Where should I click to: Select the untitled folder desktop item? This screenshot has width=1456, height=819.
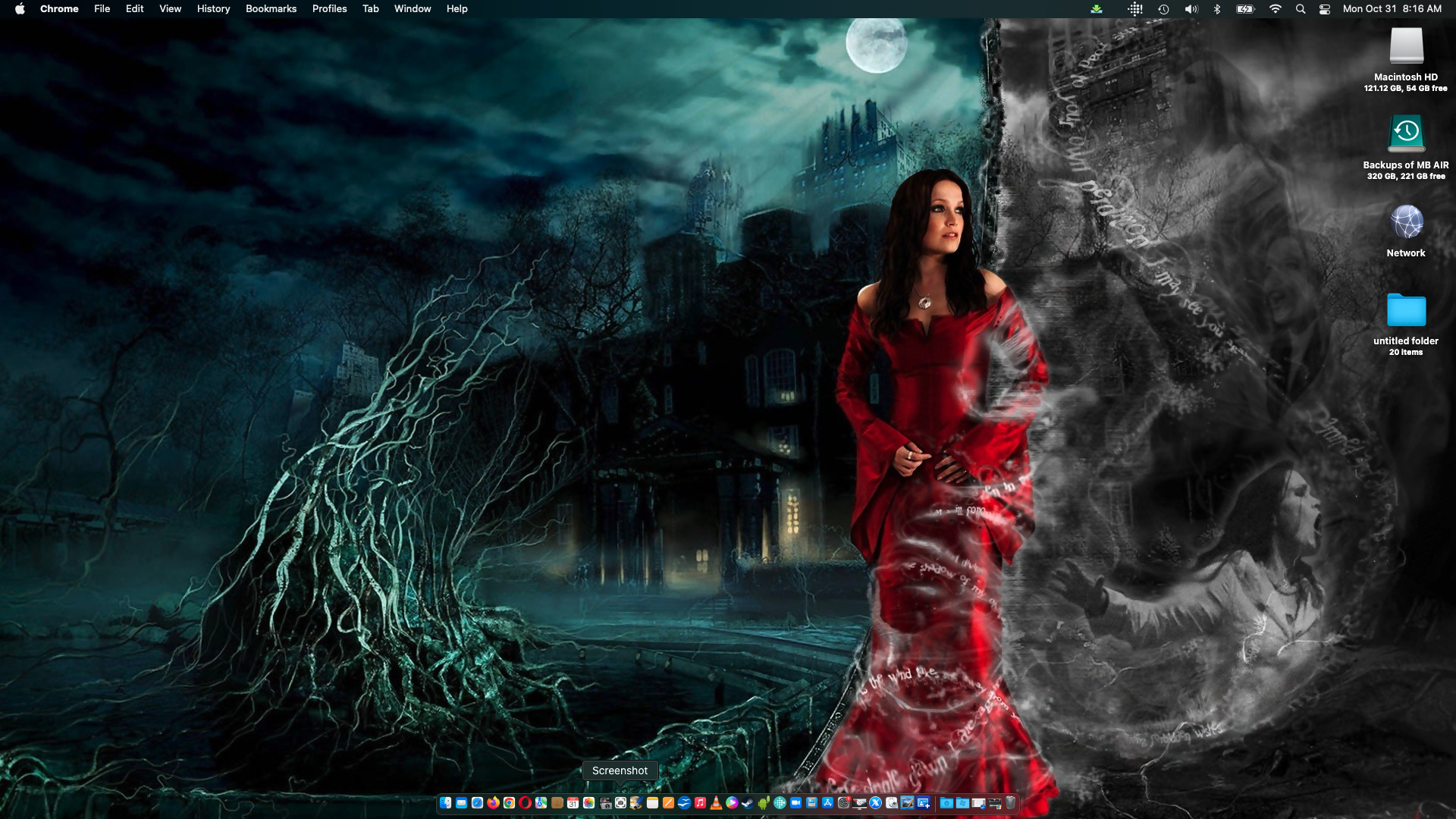1406,311
